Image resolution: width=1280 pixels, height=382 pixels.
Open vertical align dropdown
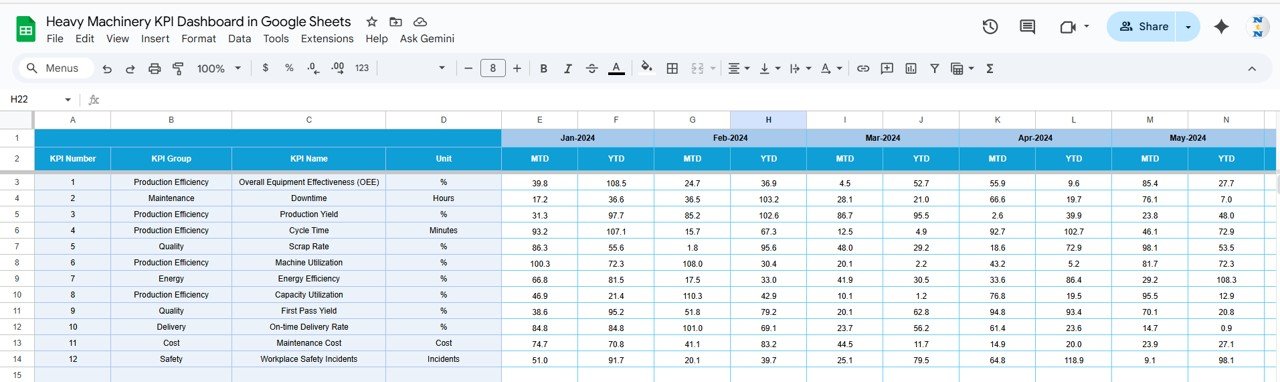click(x=769, y=68)
